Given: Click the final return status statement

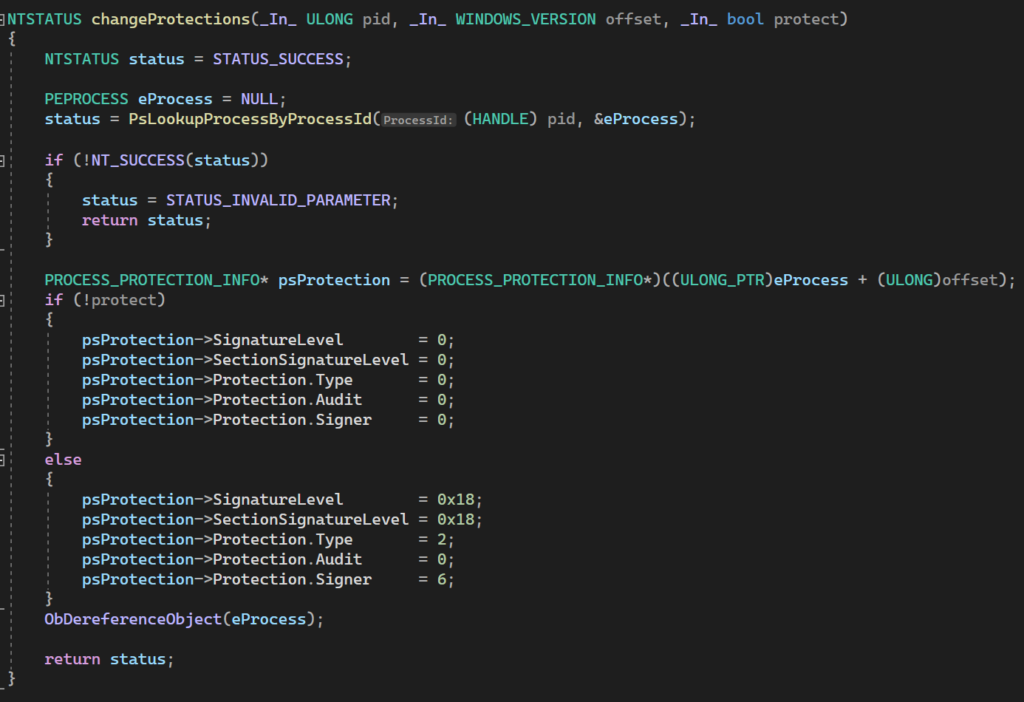Looking at the screenshot, I should coord(109,660).
